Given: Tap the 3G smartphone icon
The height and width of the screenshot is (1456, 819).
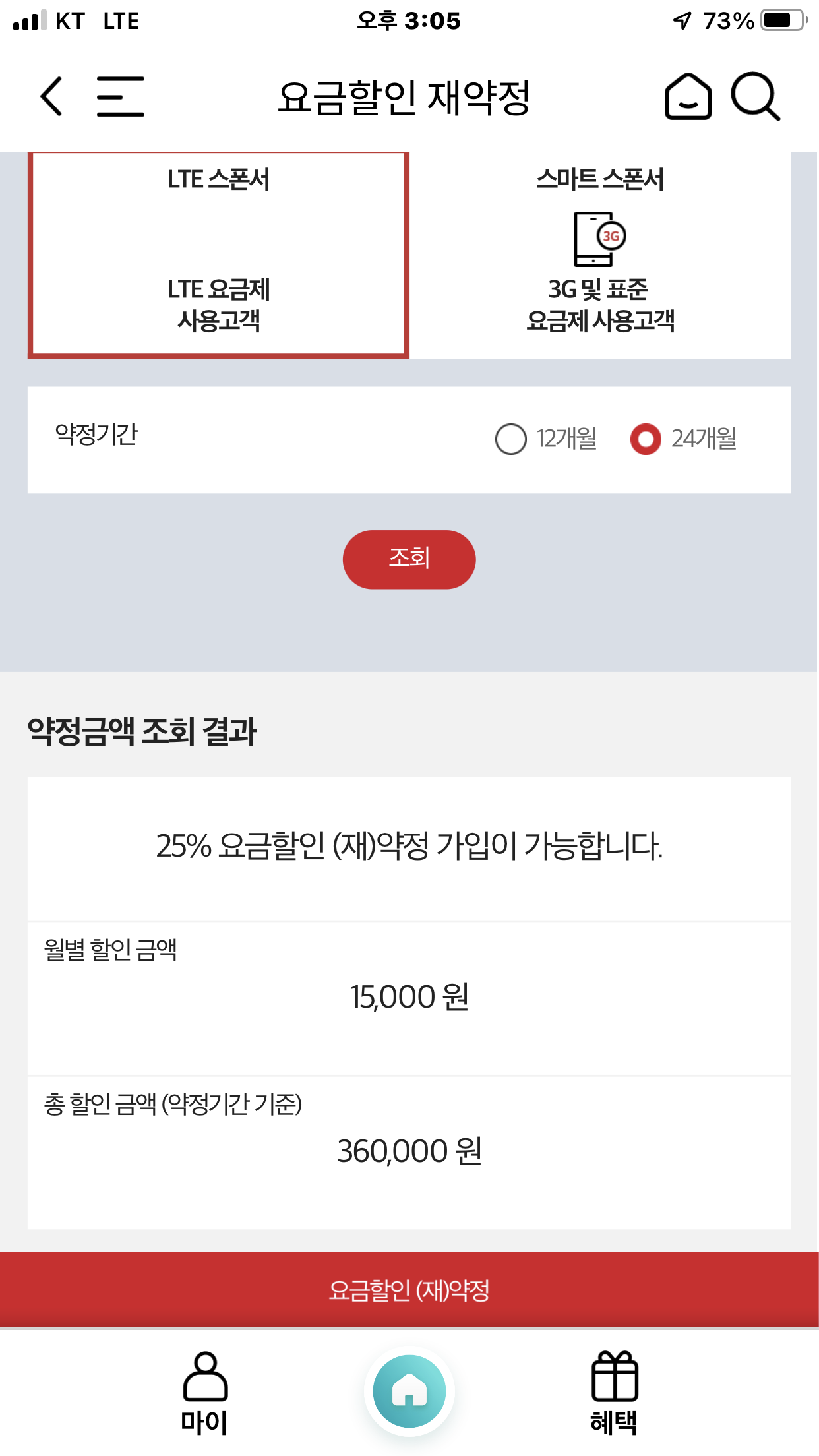Looking at the screenshot, I should [x=599, y=239].
